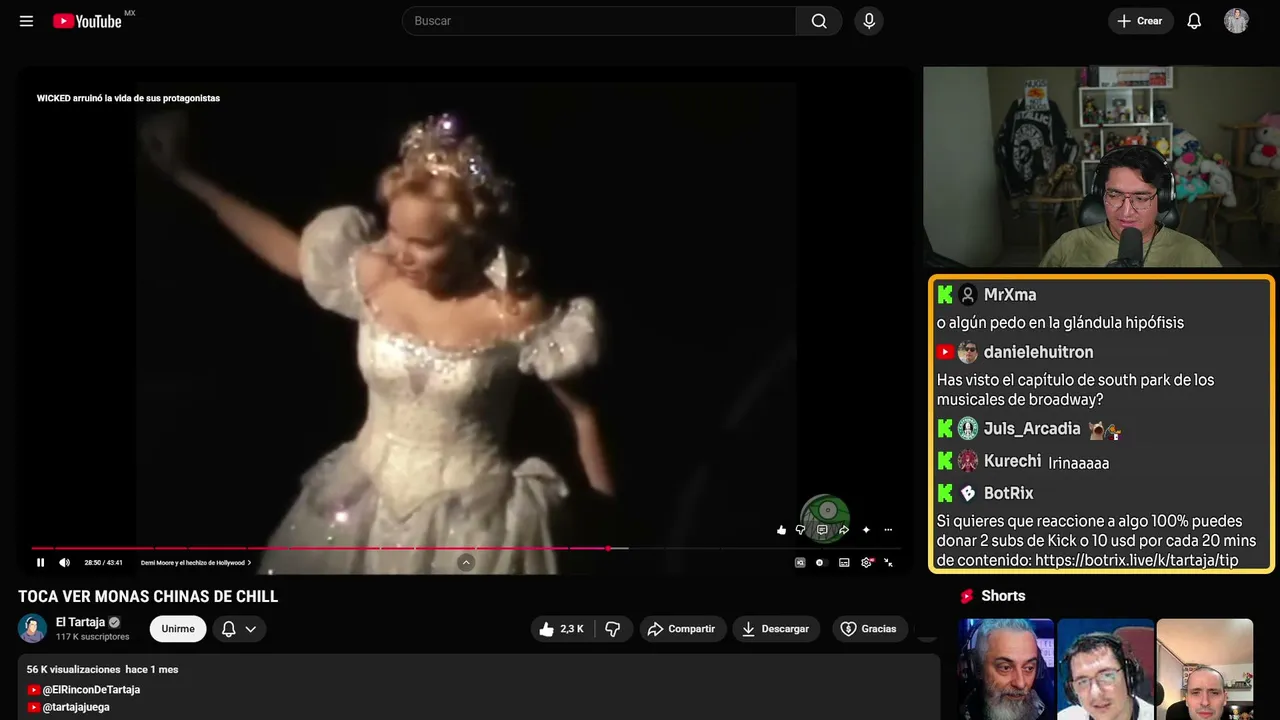Toggle the autoplay switch in player

(820, 563)
